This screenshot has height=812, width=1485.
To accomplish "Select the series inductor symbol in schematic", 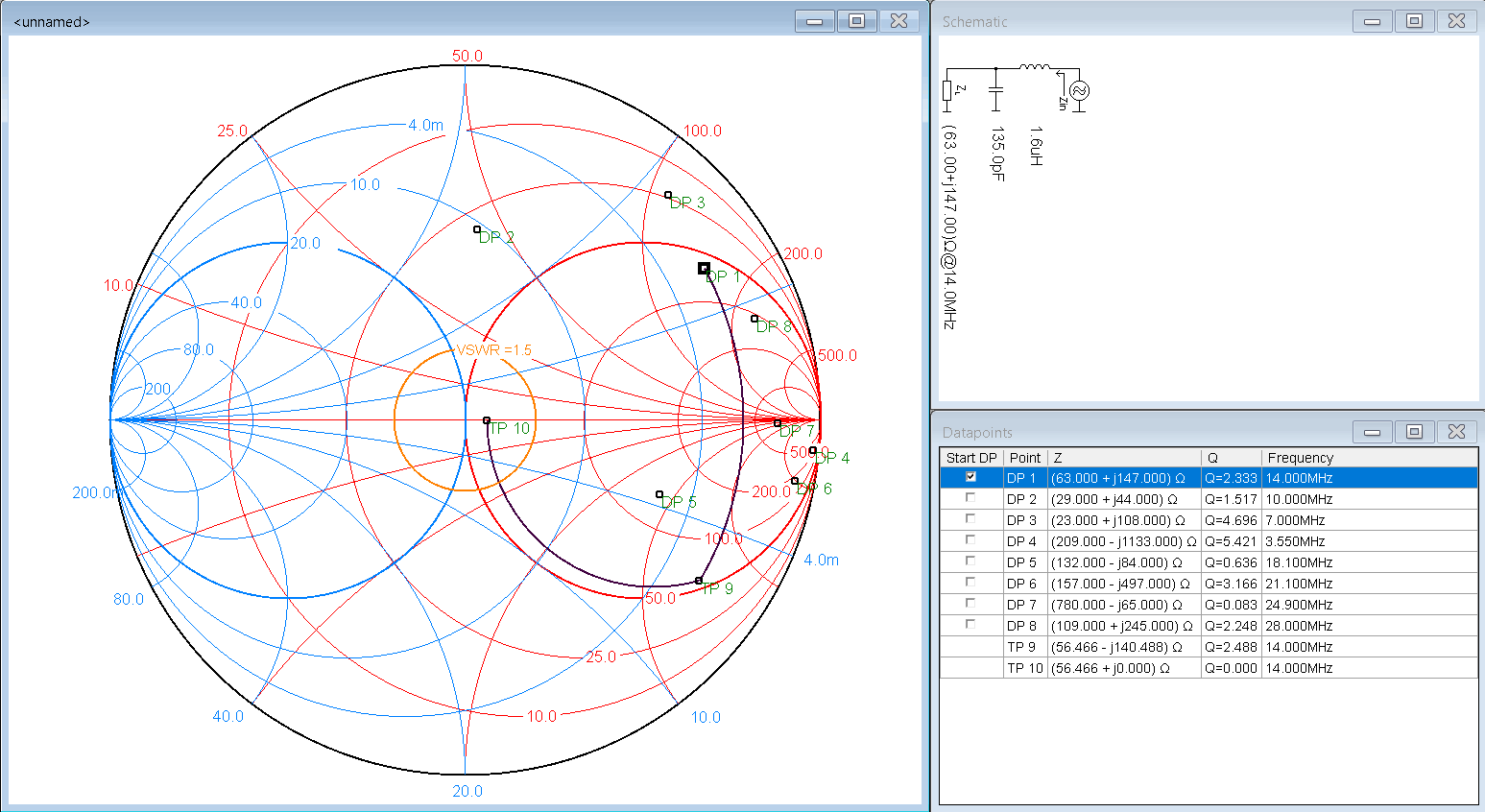I will (1035, 67).
